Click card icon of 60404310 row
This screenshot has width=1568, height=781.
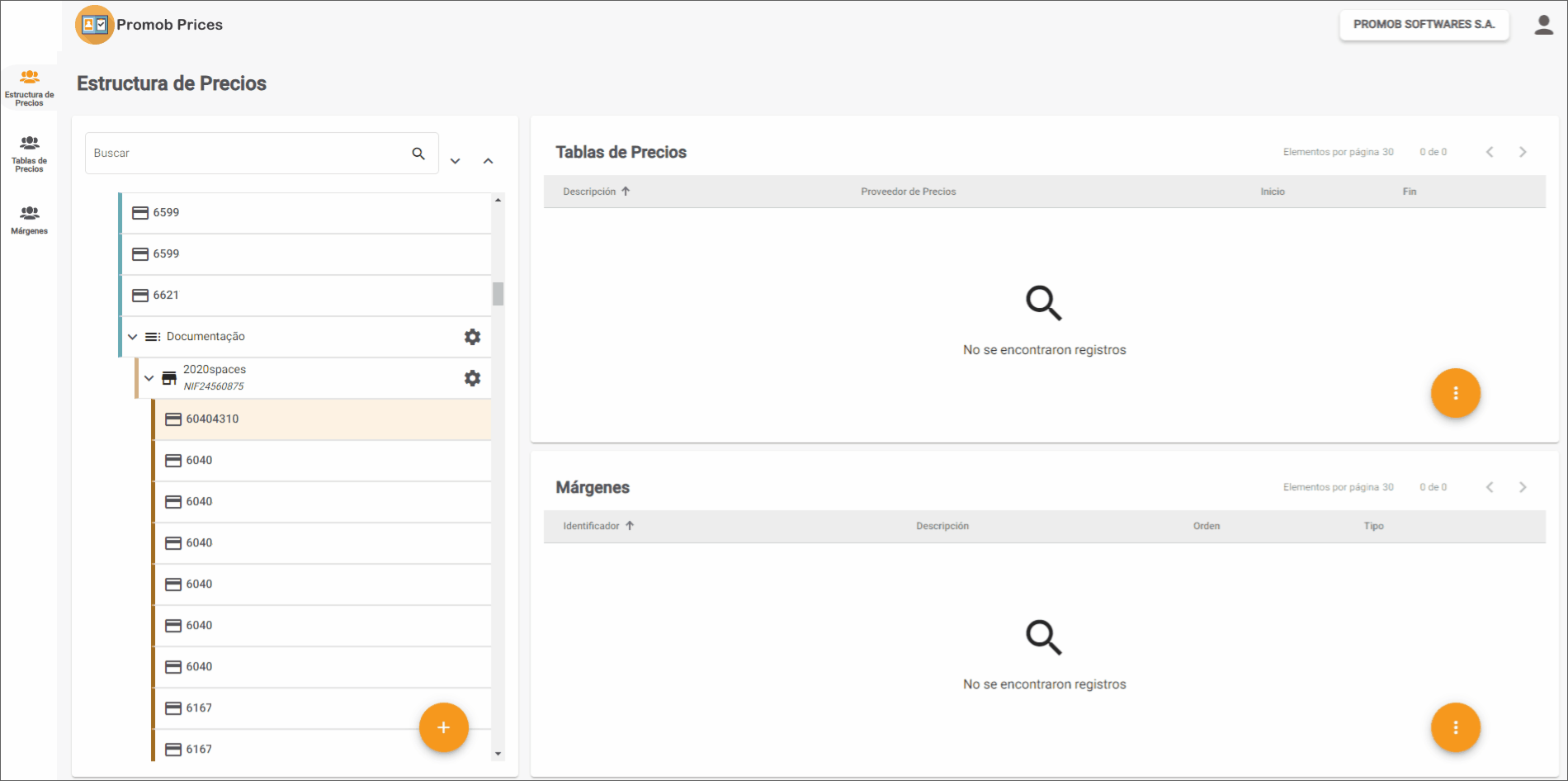click(x=173, y=419)
